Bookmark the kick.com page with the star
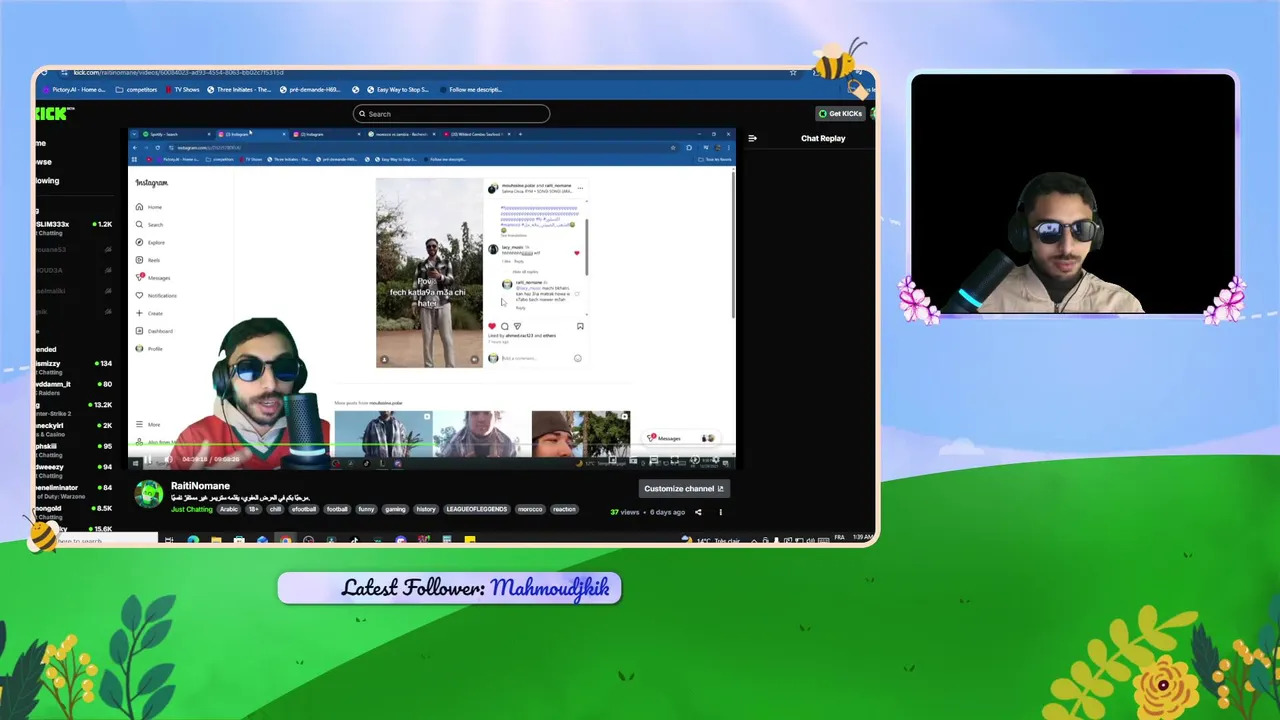Image resolution: width=1280 pixels, height=720 pixels. coord(793,72)
